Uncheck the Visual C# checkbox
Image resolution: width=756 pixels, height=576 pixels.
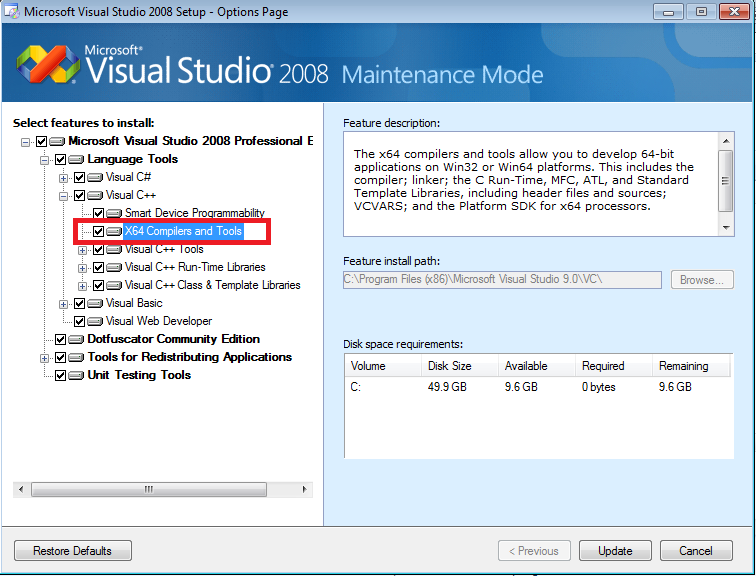(x=80, y=177)
